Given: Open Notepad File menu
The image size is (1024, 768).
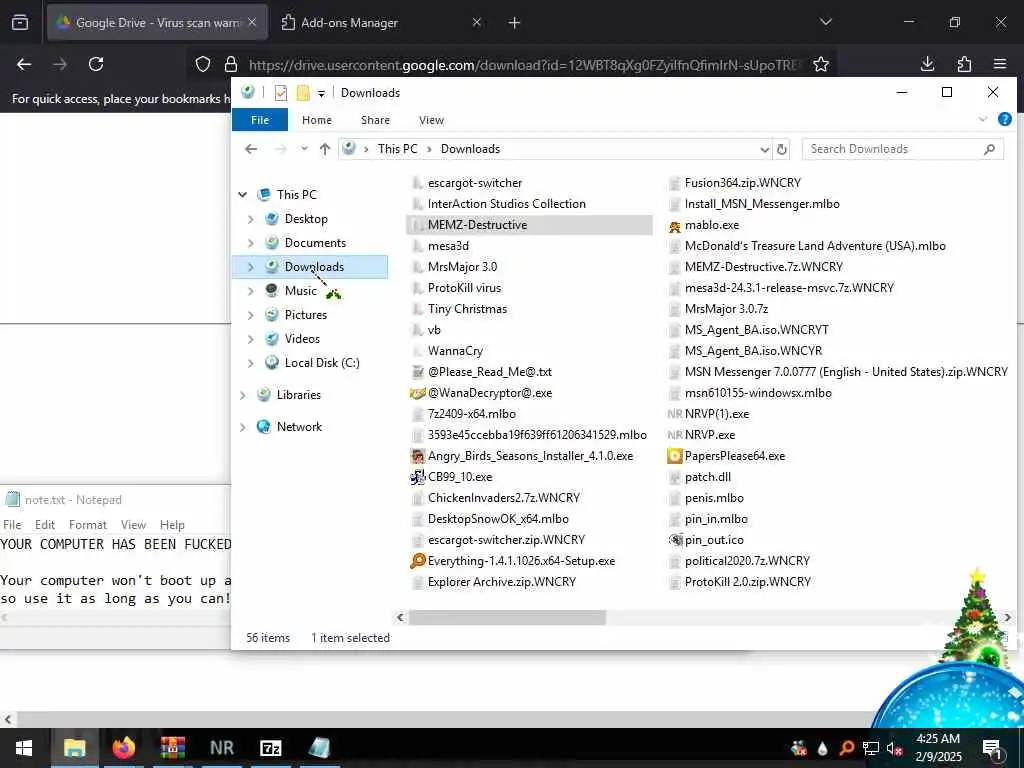Looking at the screenshot, I should click(x=12, y=525).
